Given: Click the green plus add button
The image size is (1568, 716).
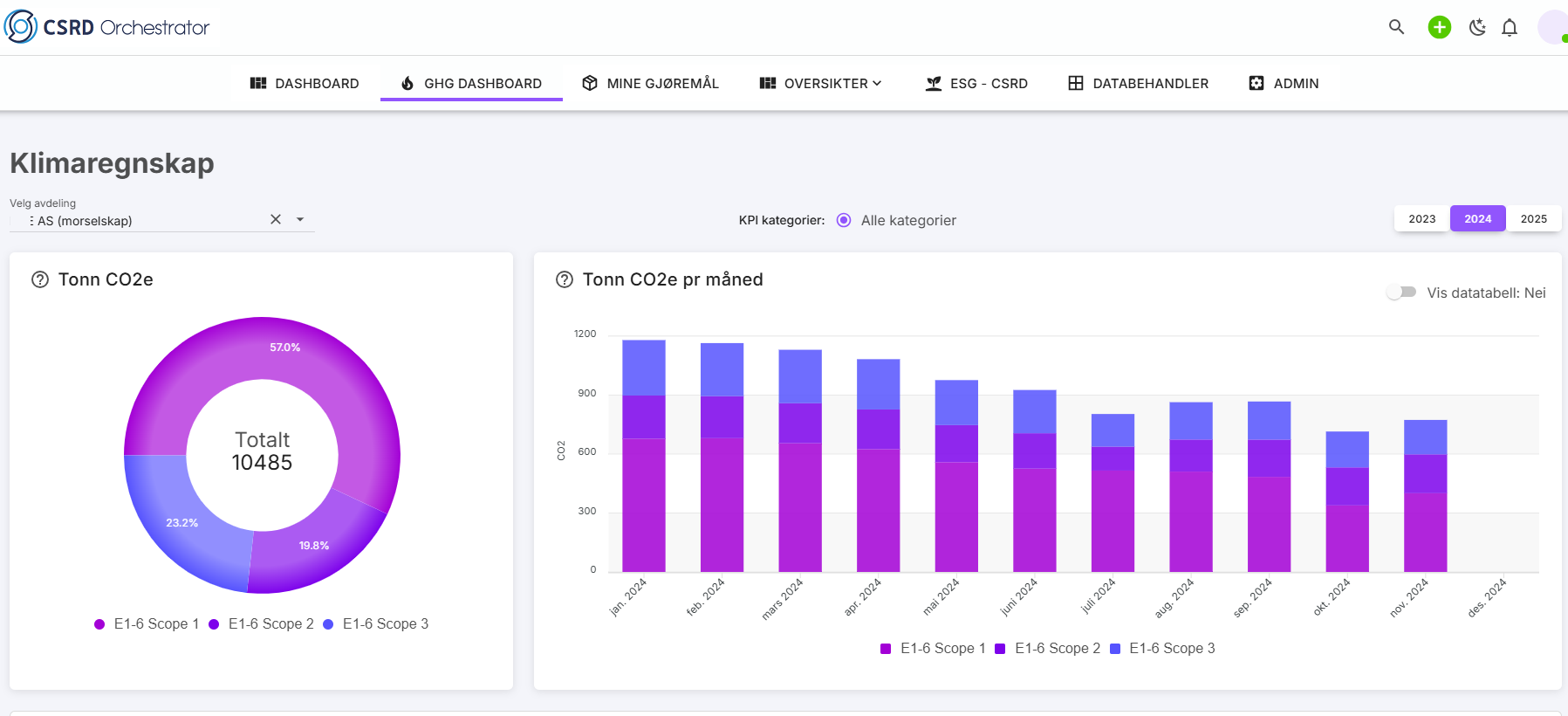Looking at the screenshot, I should click(1439, 27).
